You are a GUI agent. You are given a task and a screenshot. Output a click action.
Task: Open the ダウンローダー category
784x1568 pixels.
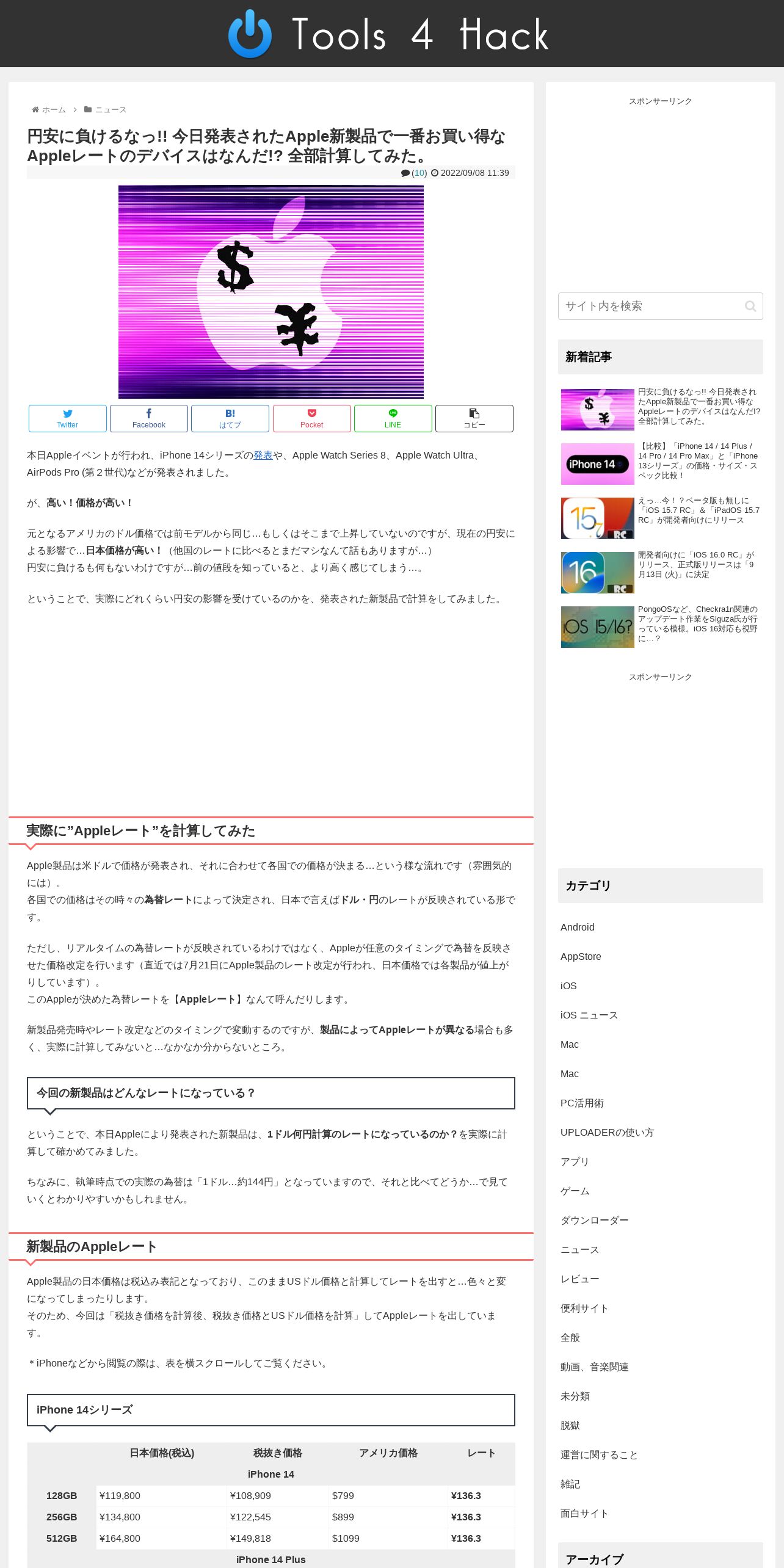[x=594, y=1220]
